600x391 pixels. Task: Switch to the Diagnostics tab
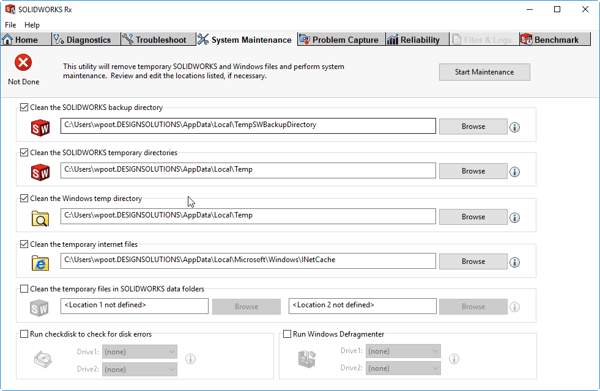pos(86,39)
